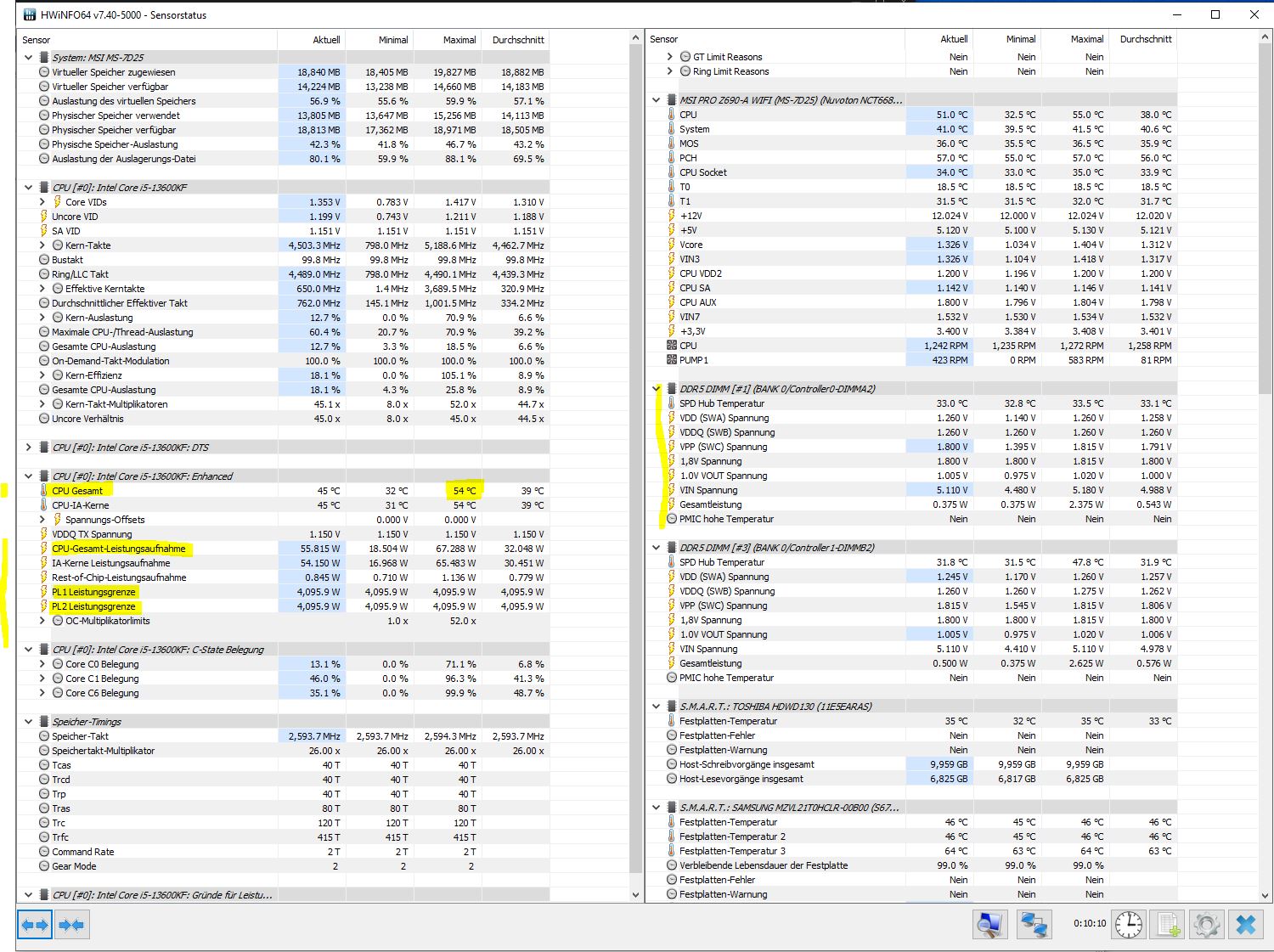This screenshot has height=952, width=1274.
Task: Click the lightning icon beside +12V
Action: 671,216
